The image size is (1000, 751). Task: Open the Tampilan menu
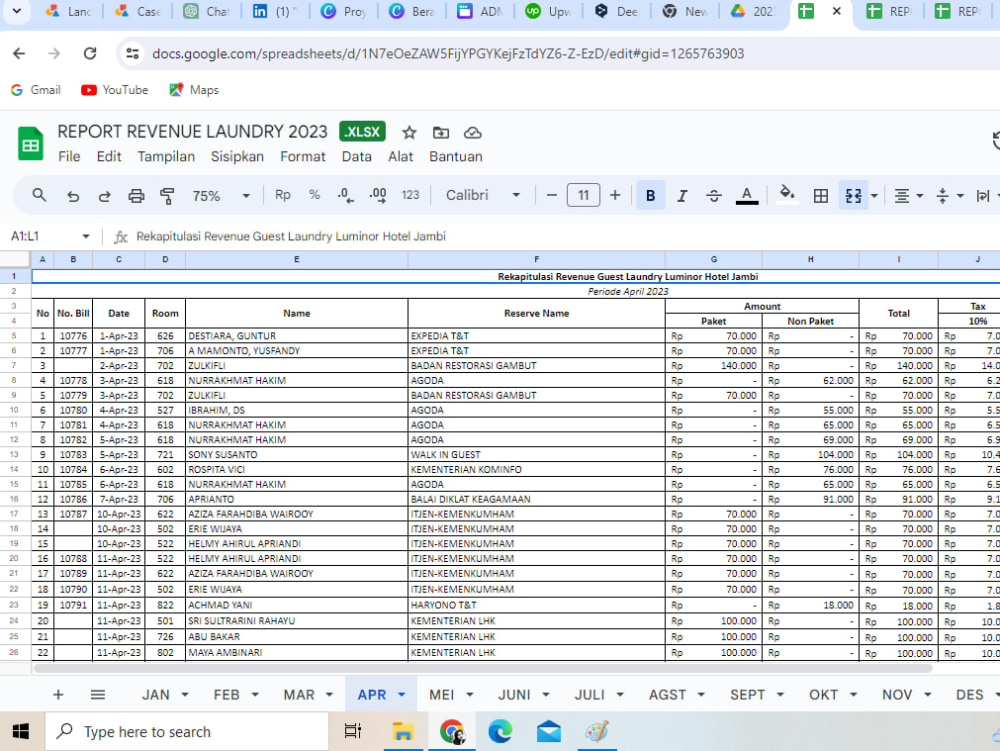pyautogui.click(x=166, y=157)
